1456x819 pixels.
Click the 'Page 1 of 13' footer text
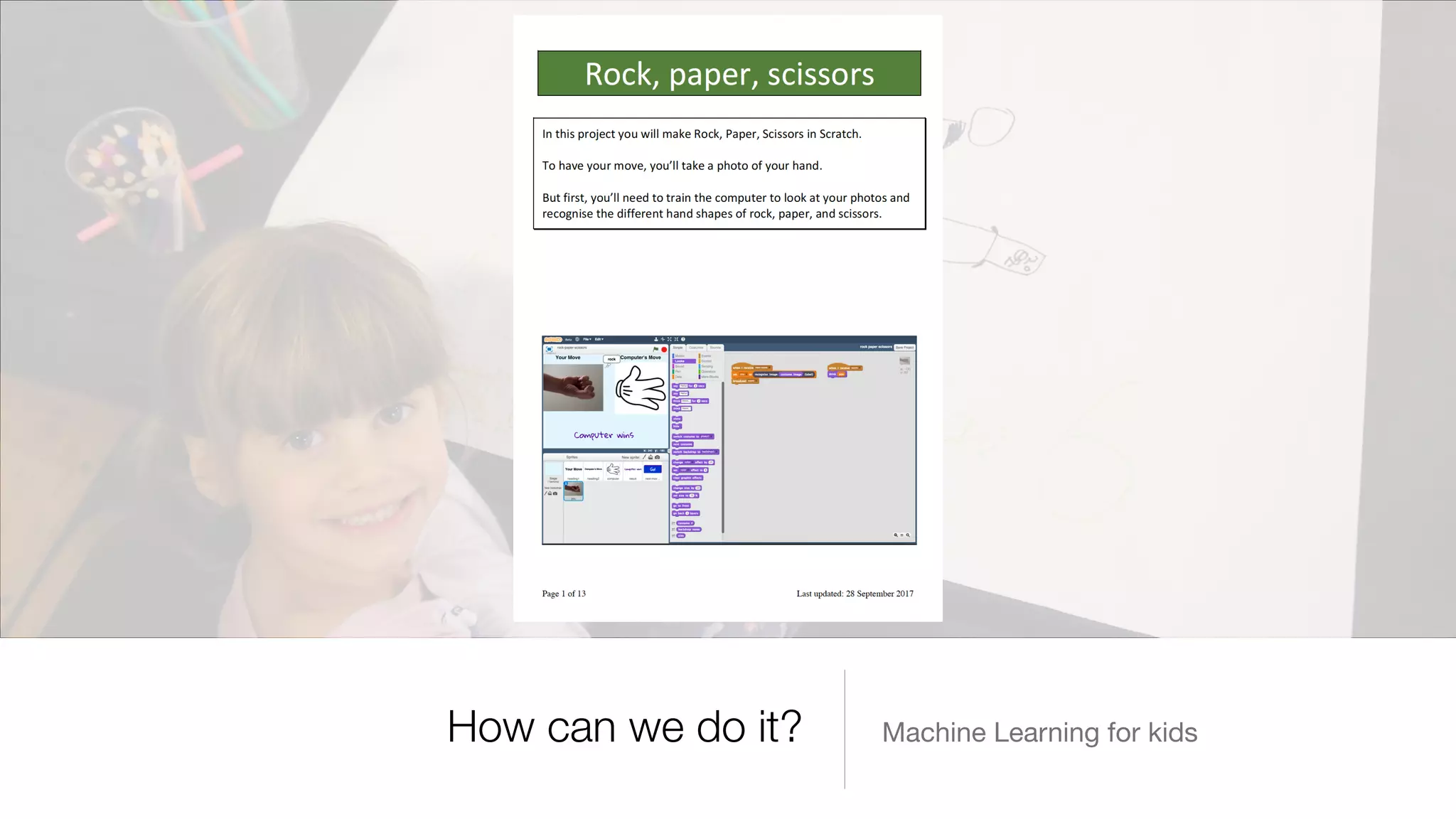point(564,594)
